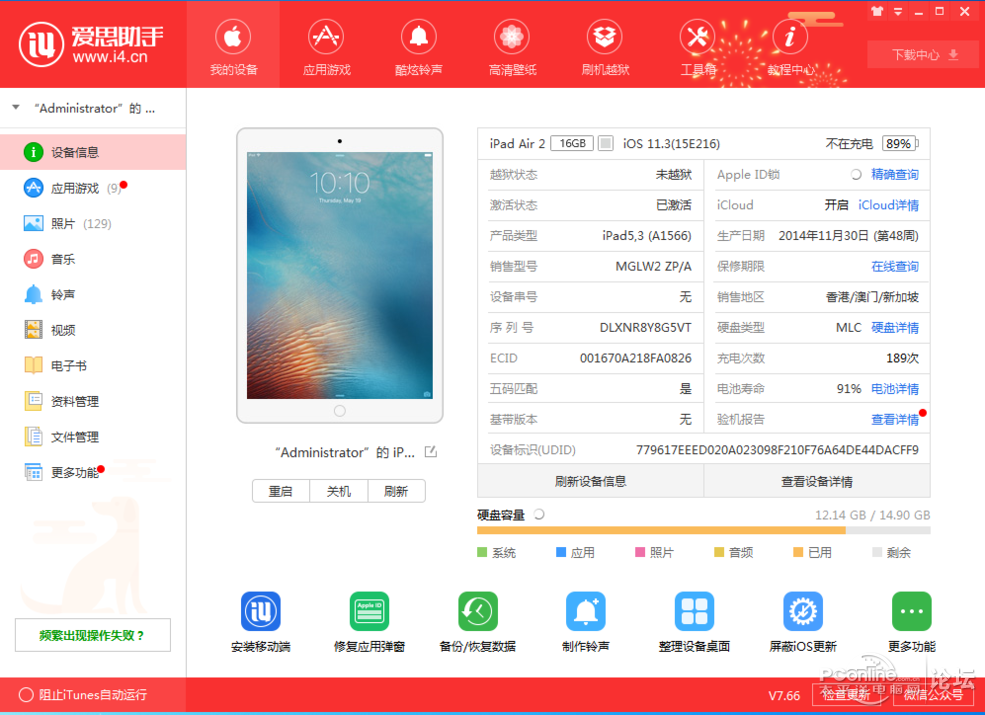The width and height of the screenshot is (985, 715).
Task: Open 视频 in the sidebar
Action: (93, 330)
